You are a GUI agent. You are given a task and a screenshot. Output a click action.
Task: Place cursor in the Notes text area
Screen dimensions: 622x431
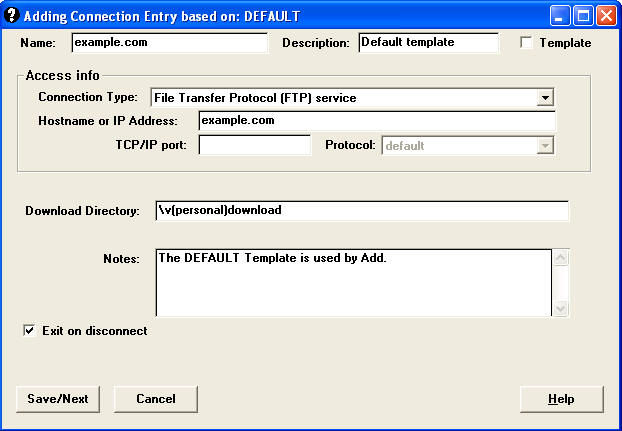point(353,283)
